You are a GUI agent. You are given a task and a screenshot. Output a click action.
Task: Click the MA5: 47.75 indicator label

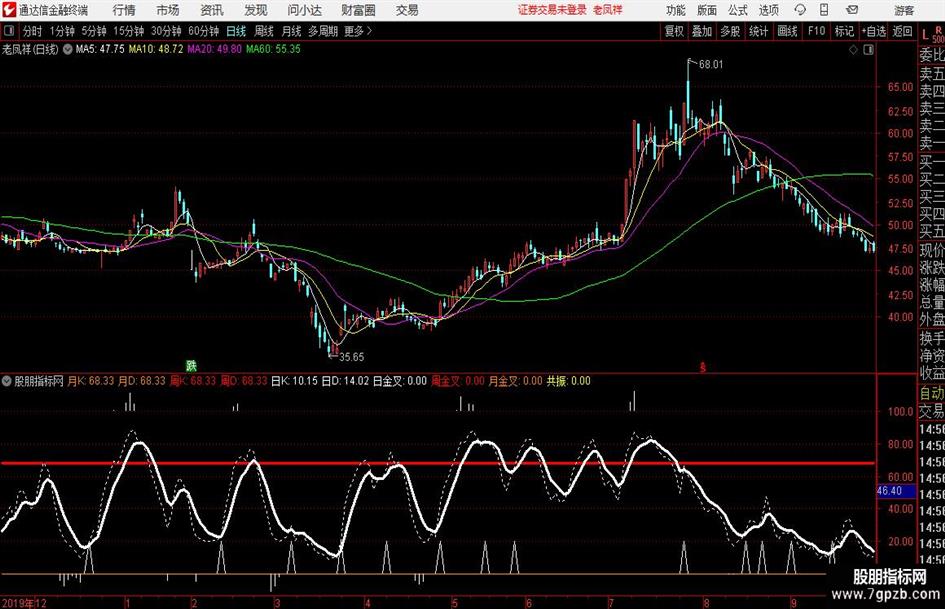(x=100, y=49)
